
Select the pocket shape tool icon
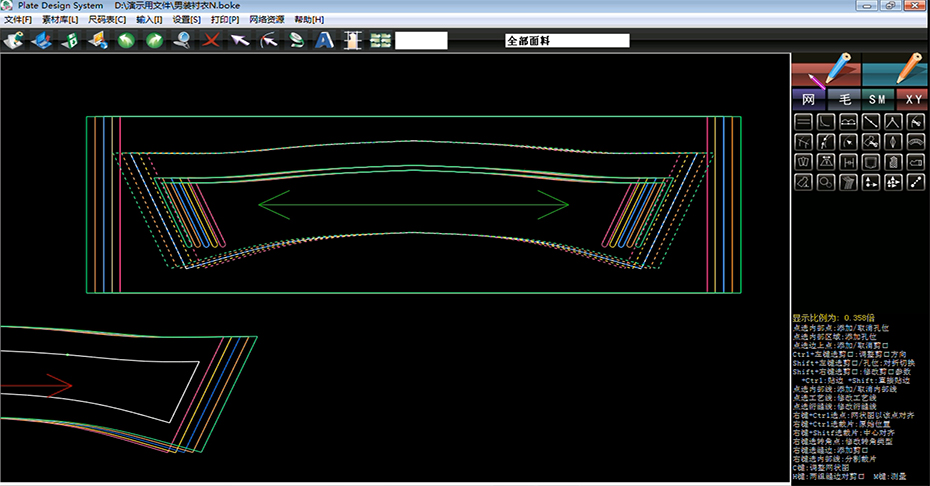click(871, 161)
